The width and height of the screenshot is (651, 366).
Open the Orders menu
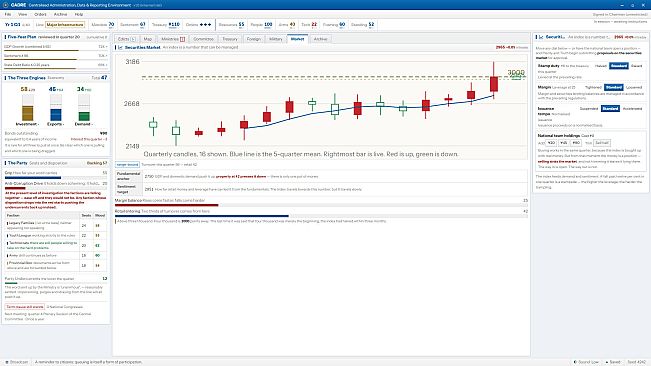(x=40, y=14)
